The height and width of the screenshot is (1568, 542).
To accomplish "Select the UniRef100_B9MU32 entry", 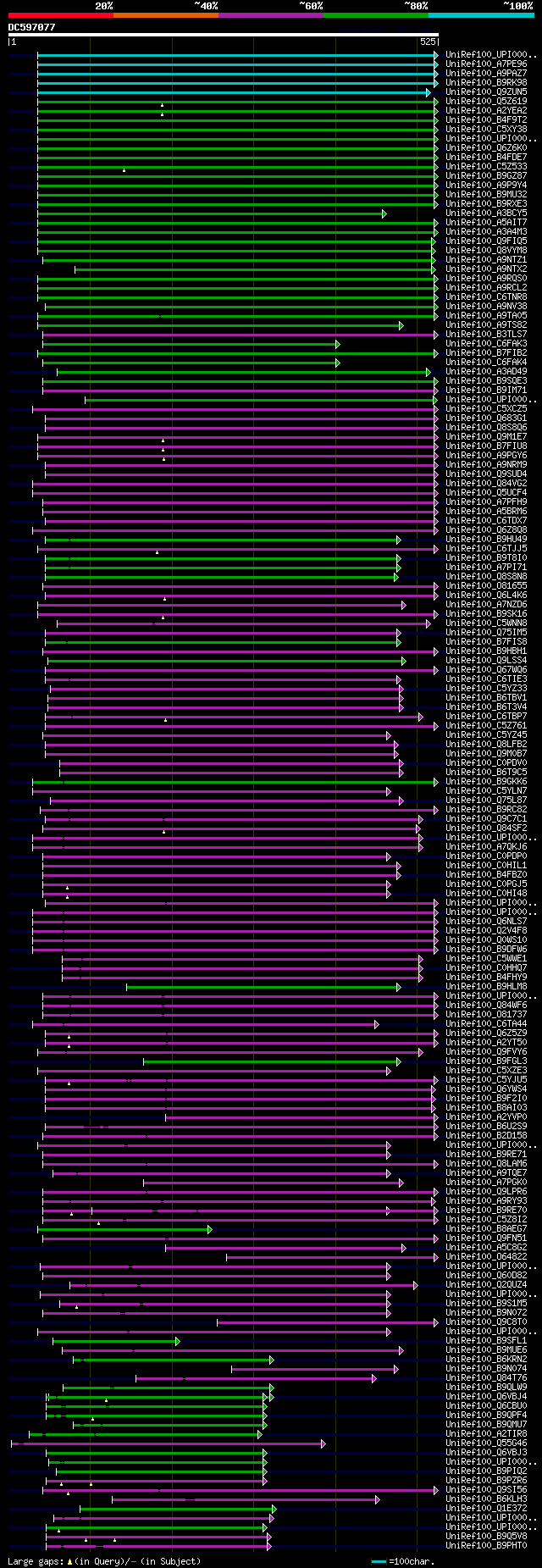I will (486, 195).
